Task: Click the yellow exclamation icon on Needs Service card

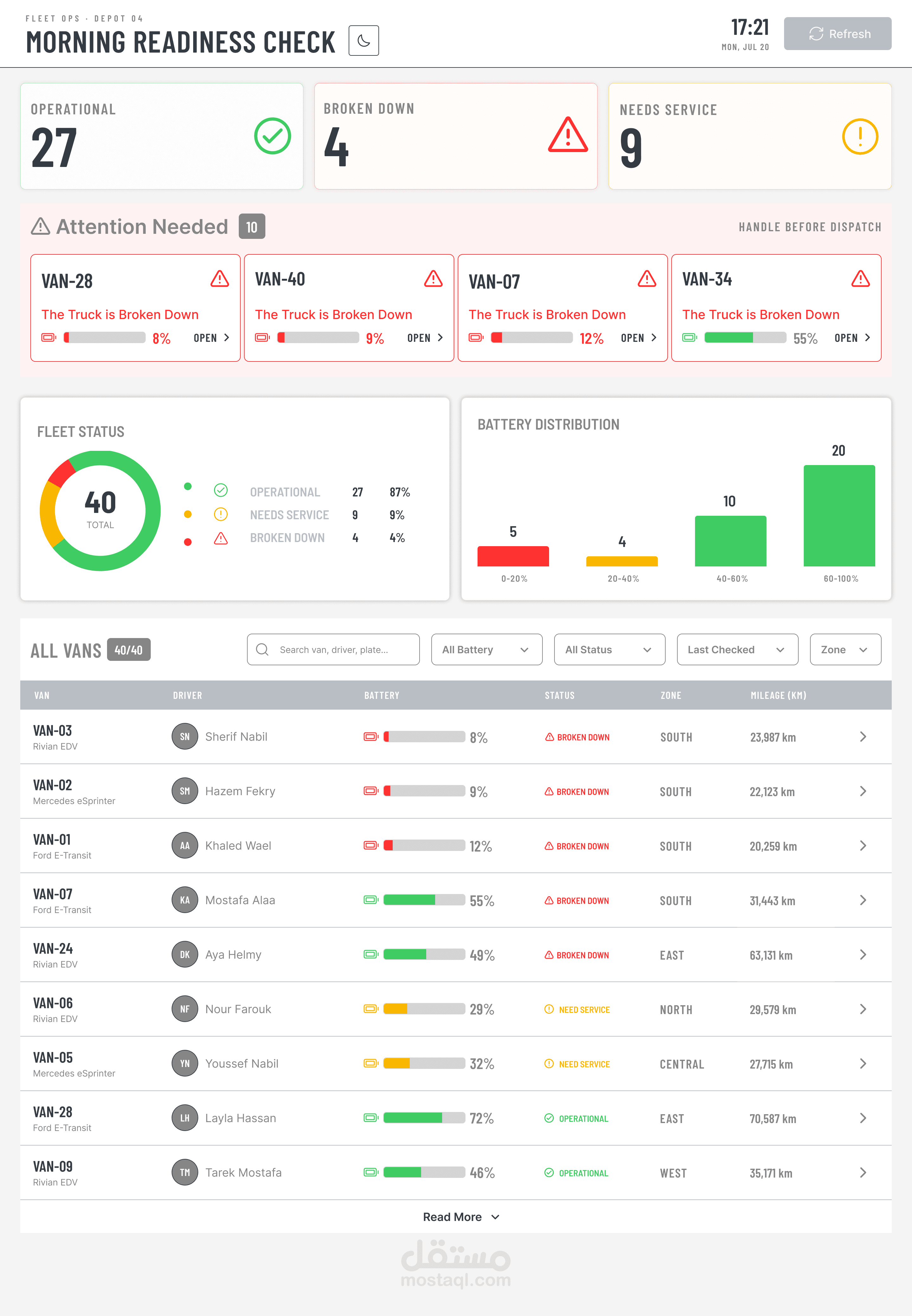Action: [860, 137]
